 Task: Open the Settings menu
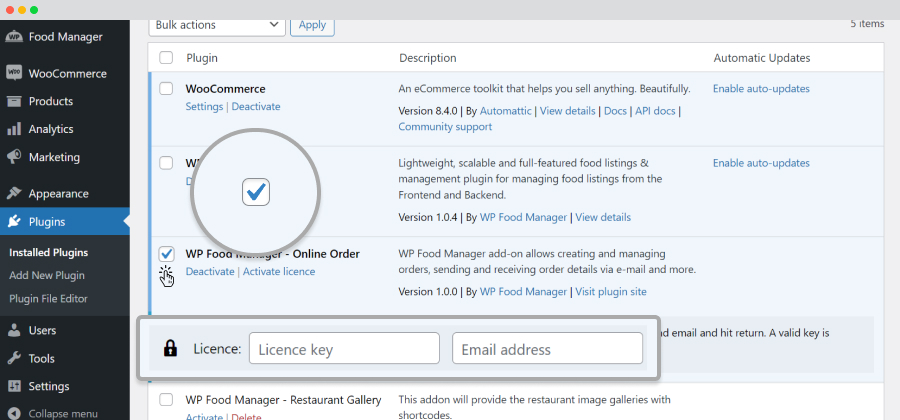[x=65, y=386]
